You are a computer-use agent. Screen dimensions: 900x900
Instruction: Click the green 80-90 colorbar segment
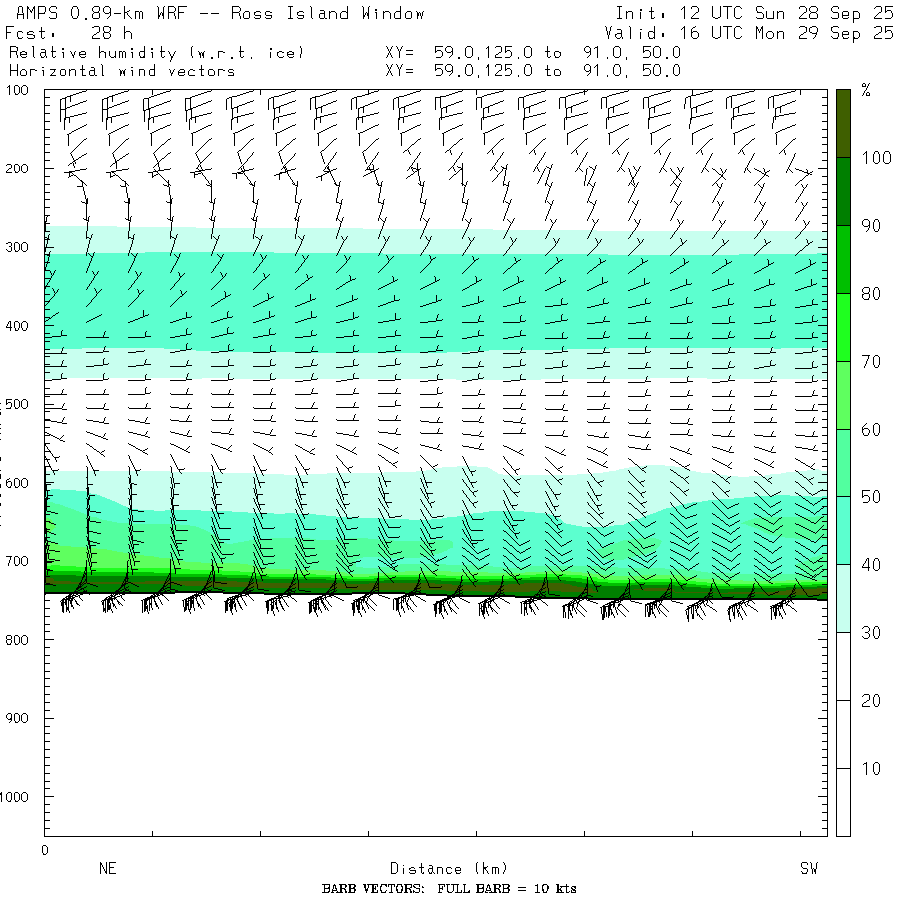tap(843, 259)
